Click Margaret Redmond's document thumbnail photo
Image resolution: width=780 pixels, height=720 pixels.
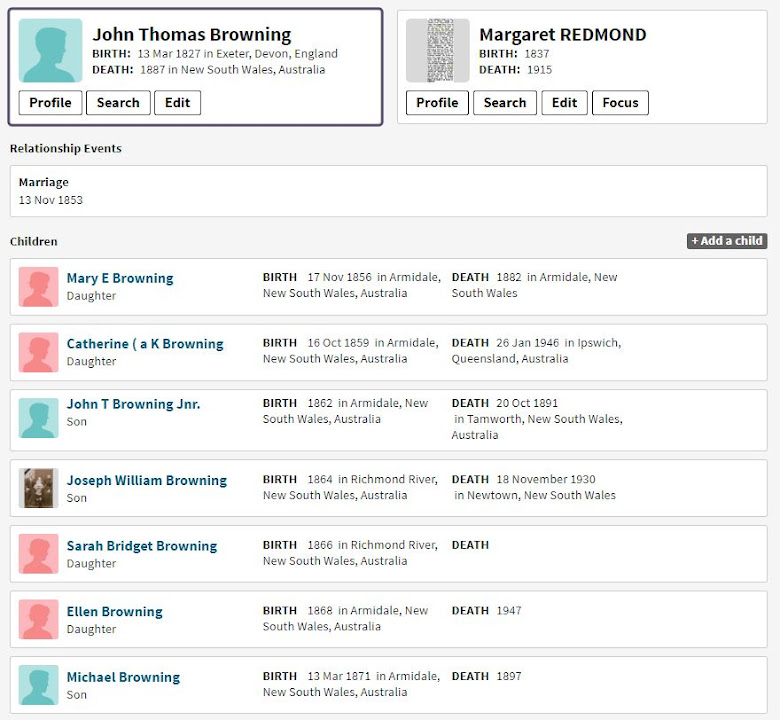click(438, 50)
